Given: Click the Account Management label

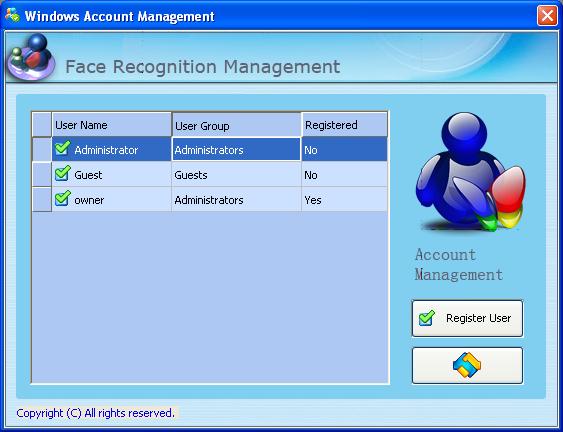Looking at the screenshot, I should 459,265.
